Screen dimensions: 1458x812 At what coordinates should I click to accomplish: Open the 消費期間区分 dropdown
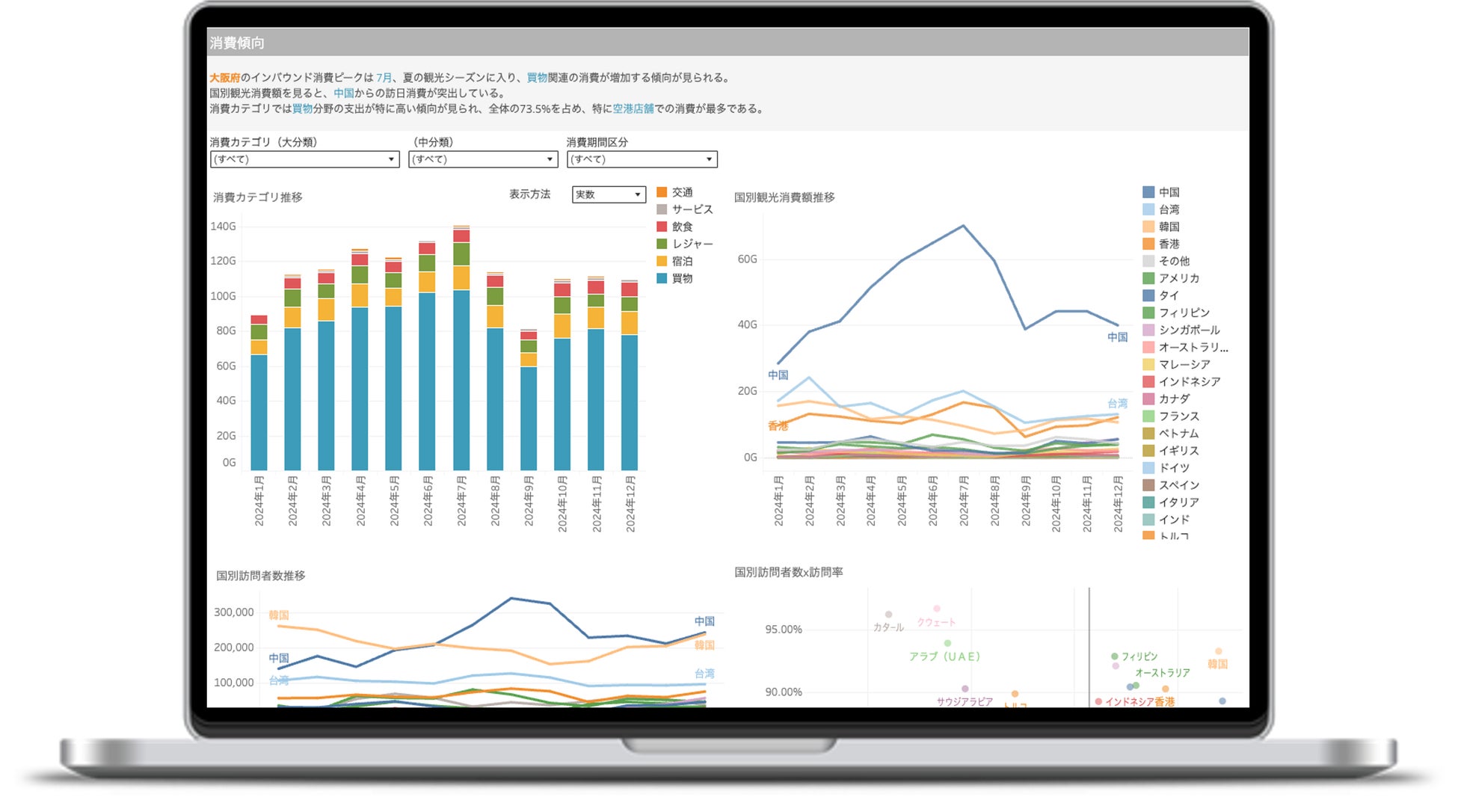tap(642, 159)
